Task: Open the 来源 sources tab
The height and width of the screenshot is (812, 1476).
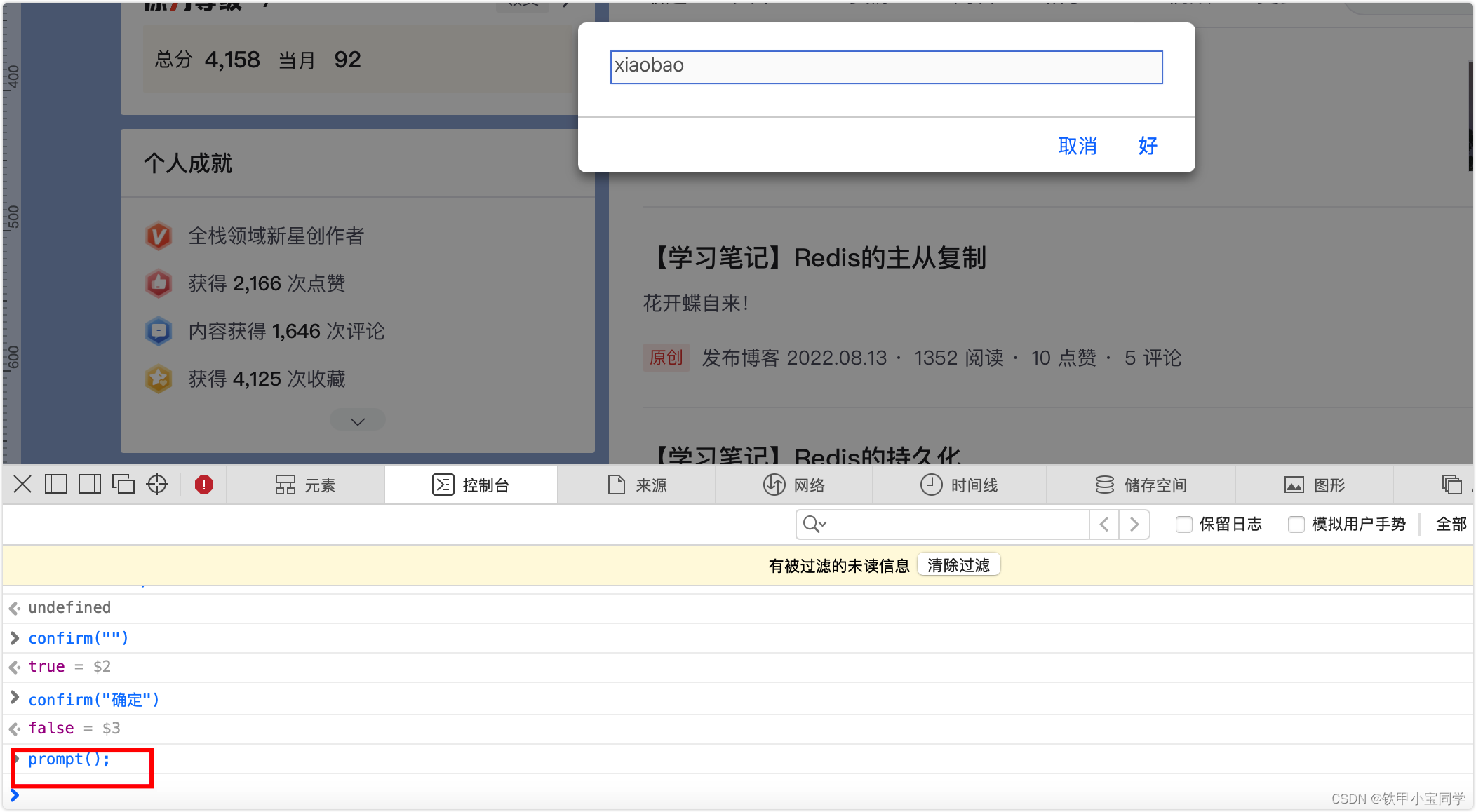Action: pos(637,485)
